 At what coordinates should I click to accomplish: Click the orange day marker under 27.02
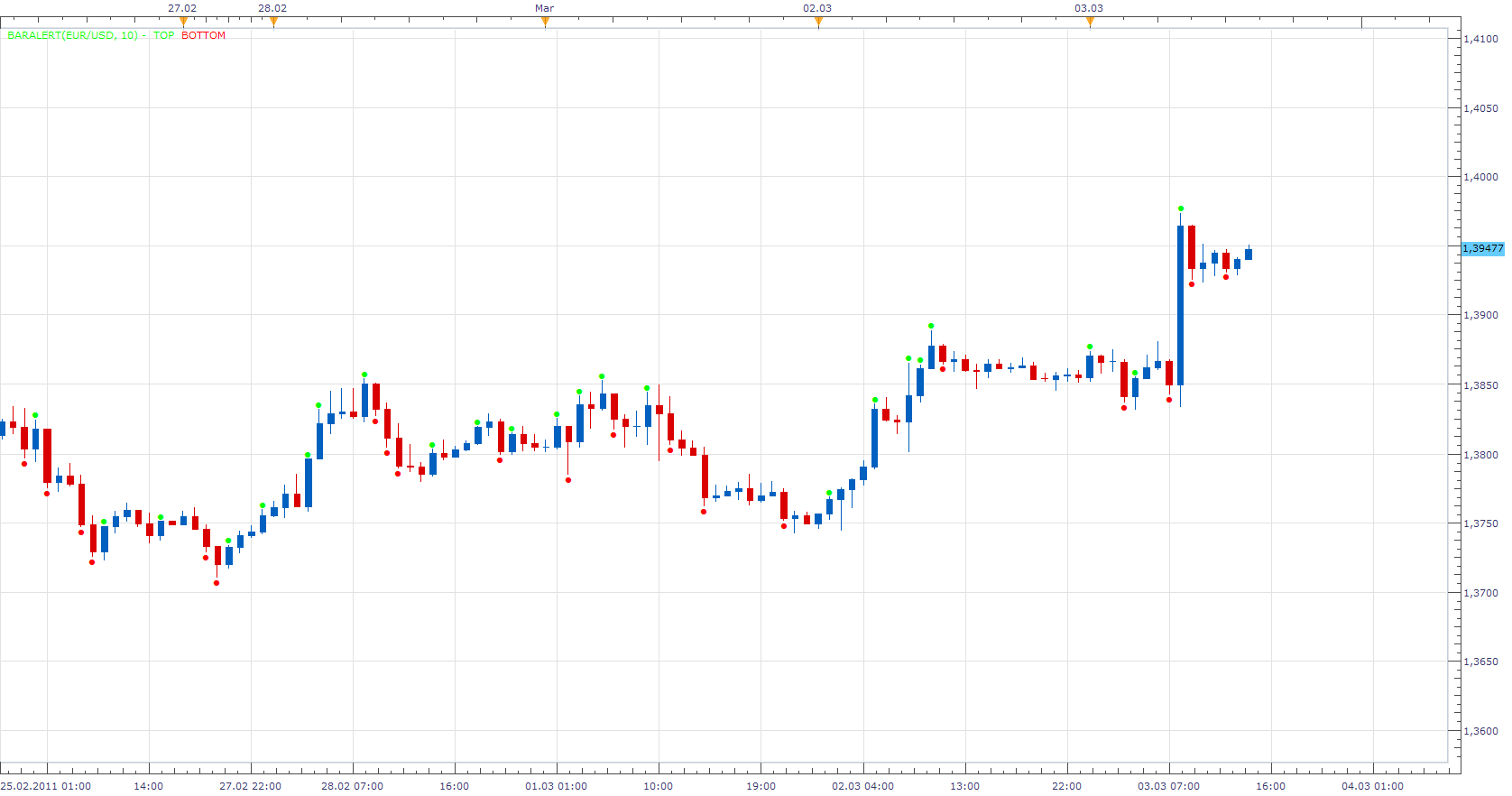pyautogui.click(x=183, y=22)
